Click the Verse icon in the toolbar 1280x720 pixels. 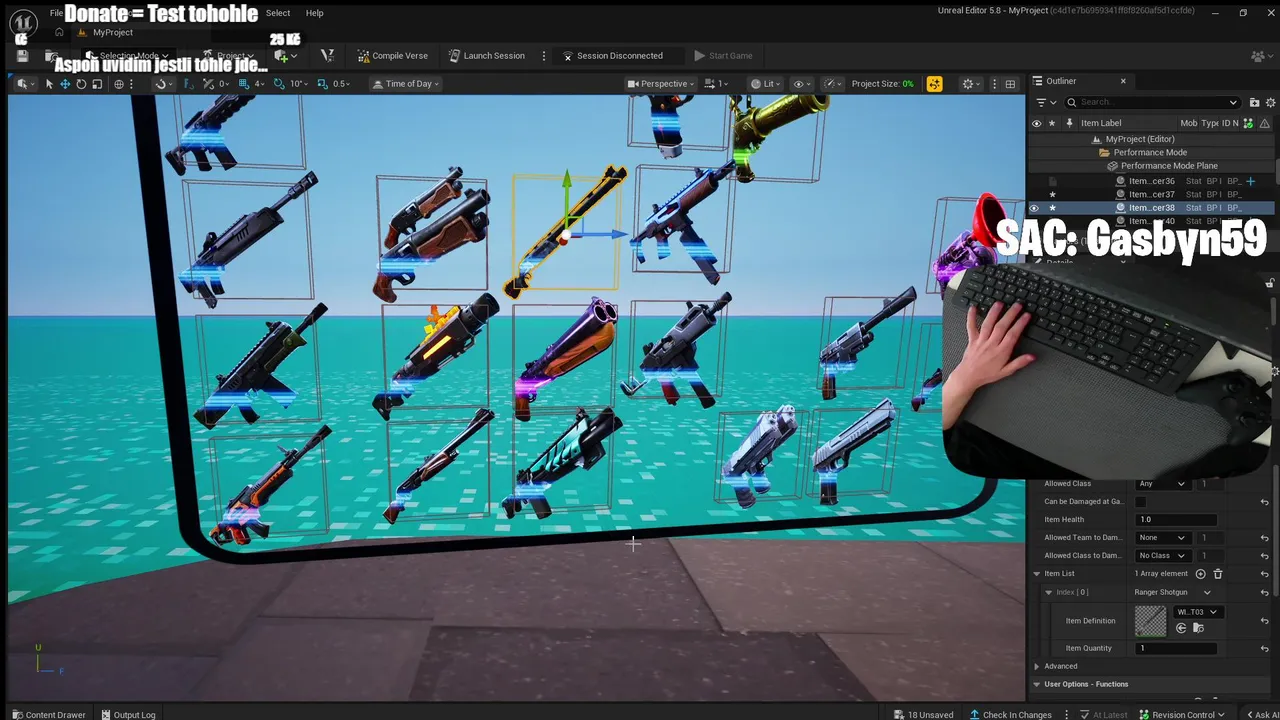coord(327,56)
